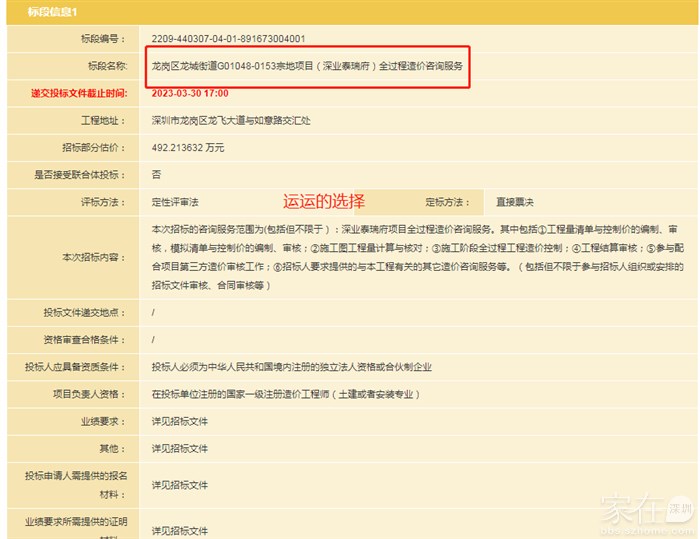Click 详见招标文件 in the 业绩要求 row

pos(180,421)
